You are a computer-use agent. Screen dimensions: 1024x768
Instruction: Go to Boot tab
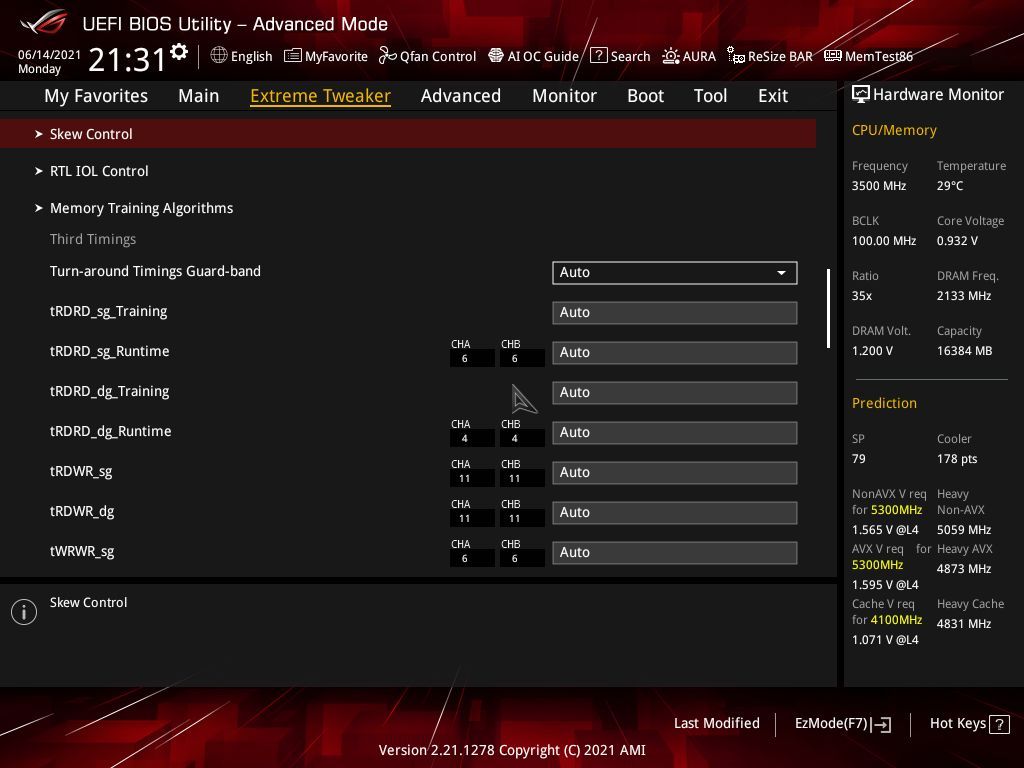[645, 96]
